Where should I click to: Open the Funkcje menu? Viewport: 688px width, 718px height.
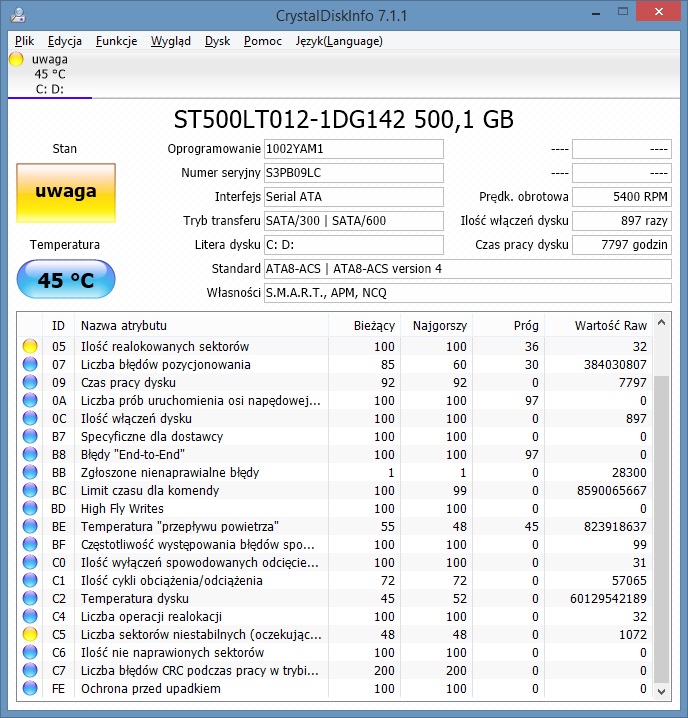(x=116, y=41)
